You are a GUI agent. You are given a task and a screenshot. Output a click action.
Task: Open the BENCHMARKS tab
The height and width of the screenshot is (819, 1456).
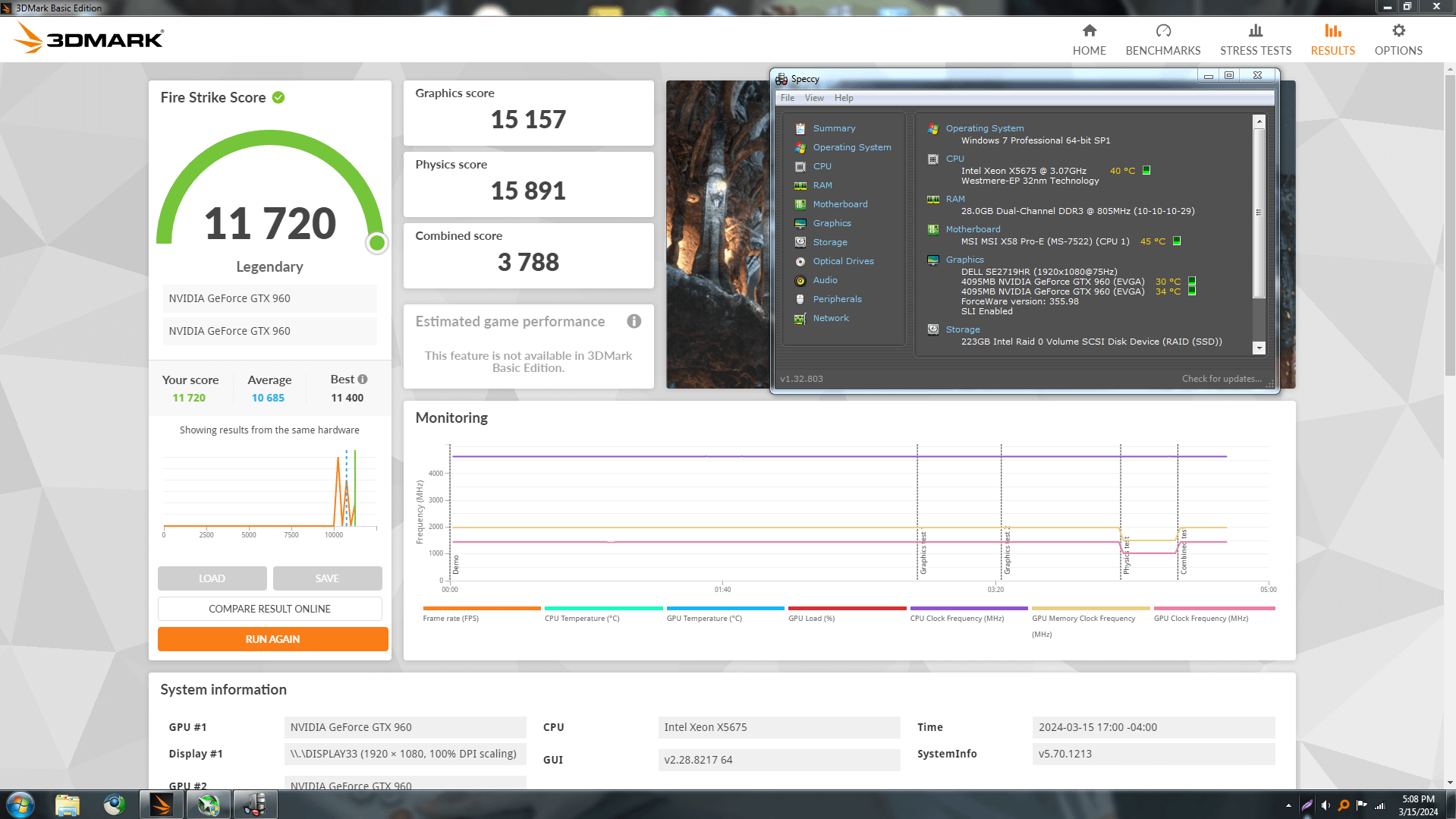click(x=1163, y=39)
